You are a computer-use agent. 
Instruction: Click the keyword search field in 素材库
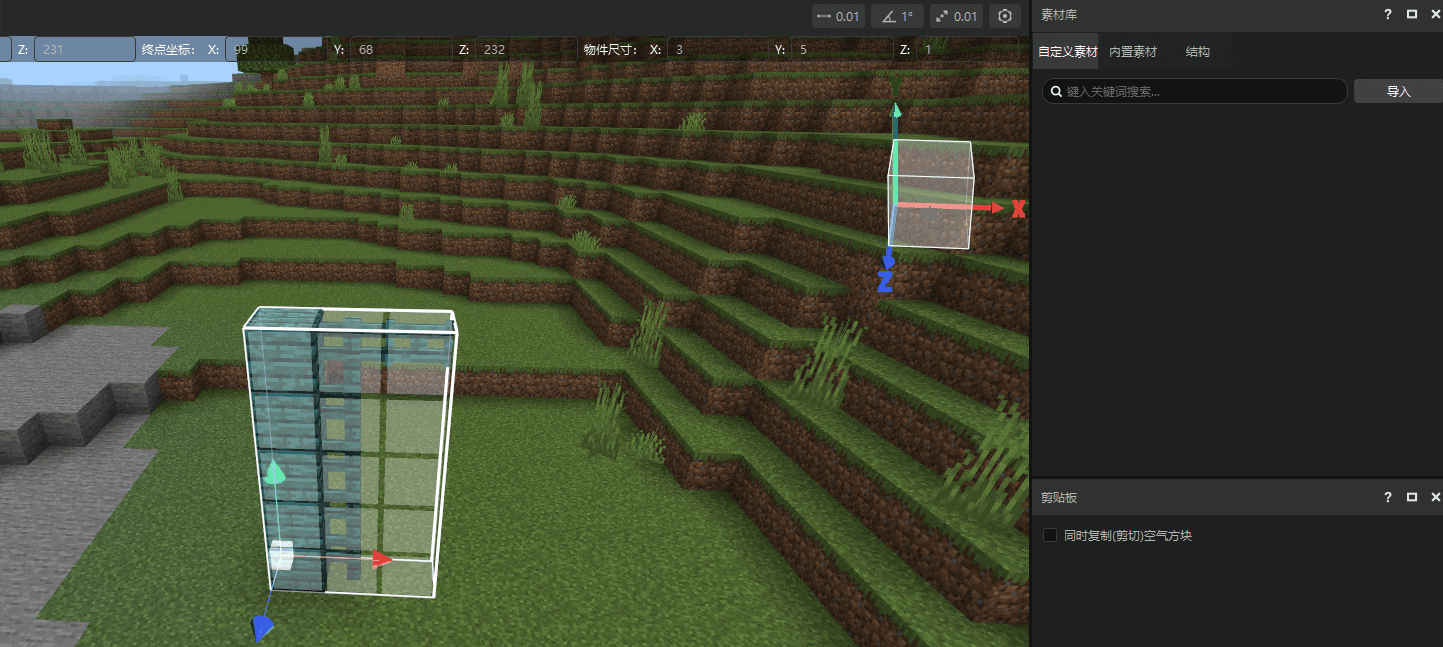[1194, 91]
